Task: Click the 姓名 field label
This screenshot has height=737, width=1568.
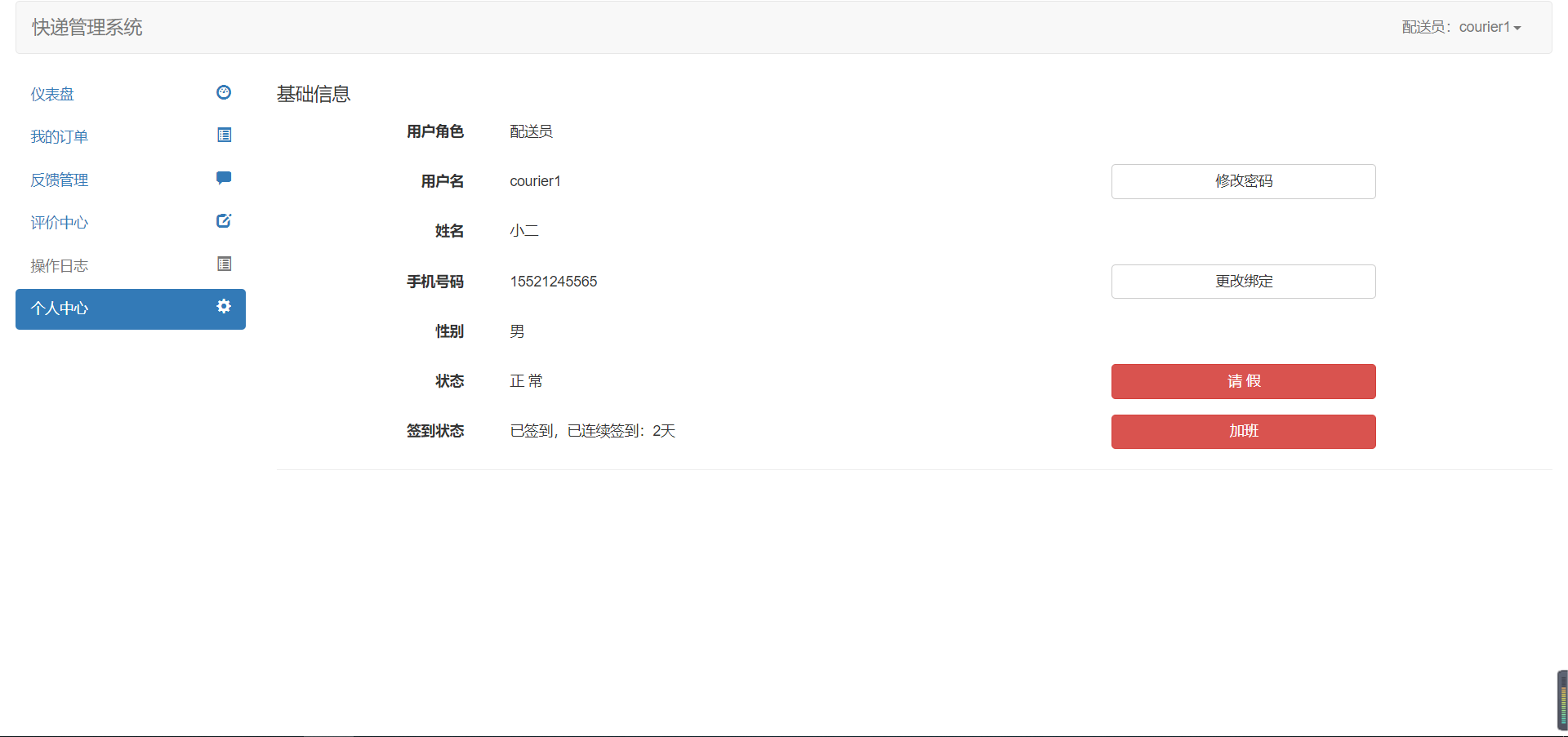Action: pos(450,231)
